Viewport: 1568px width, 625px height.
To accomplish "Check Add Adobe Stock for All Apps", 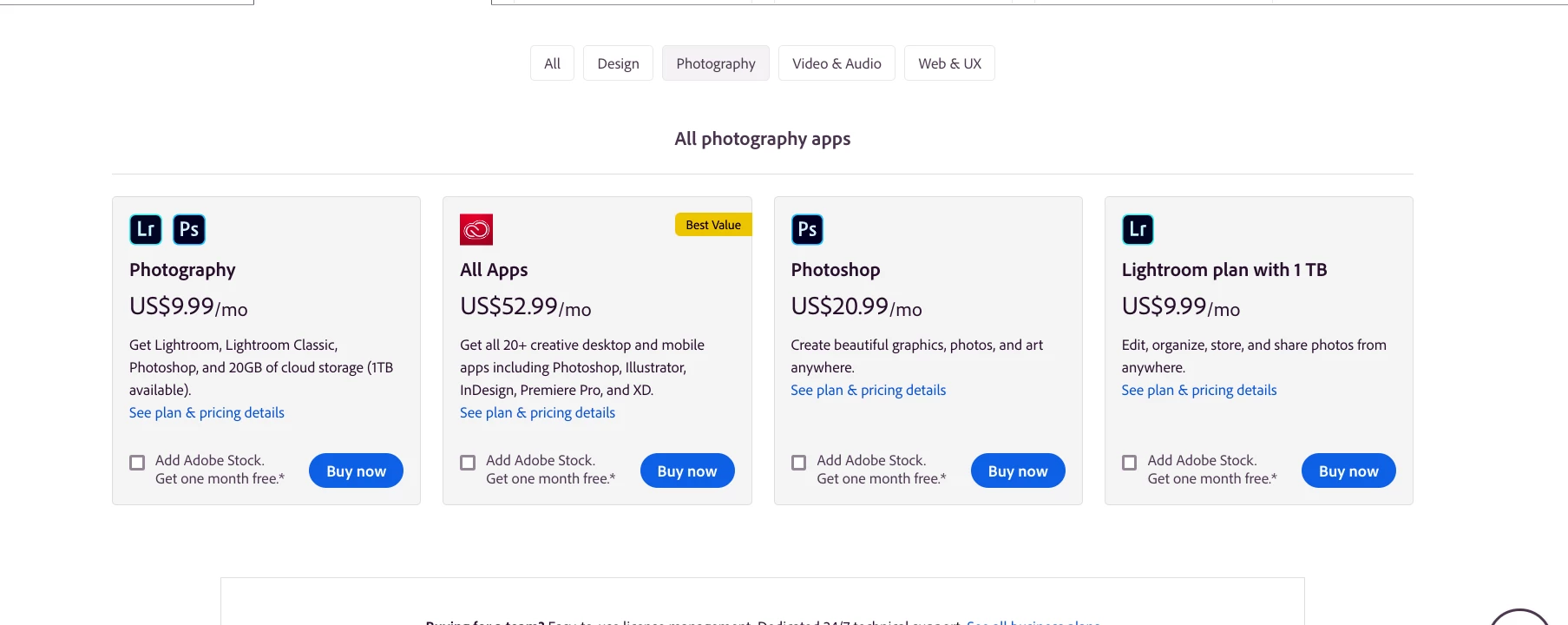I will pyautogui.click(x=468, y=463).
